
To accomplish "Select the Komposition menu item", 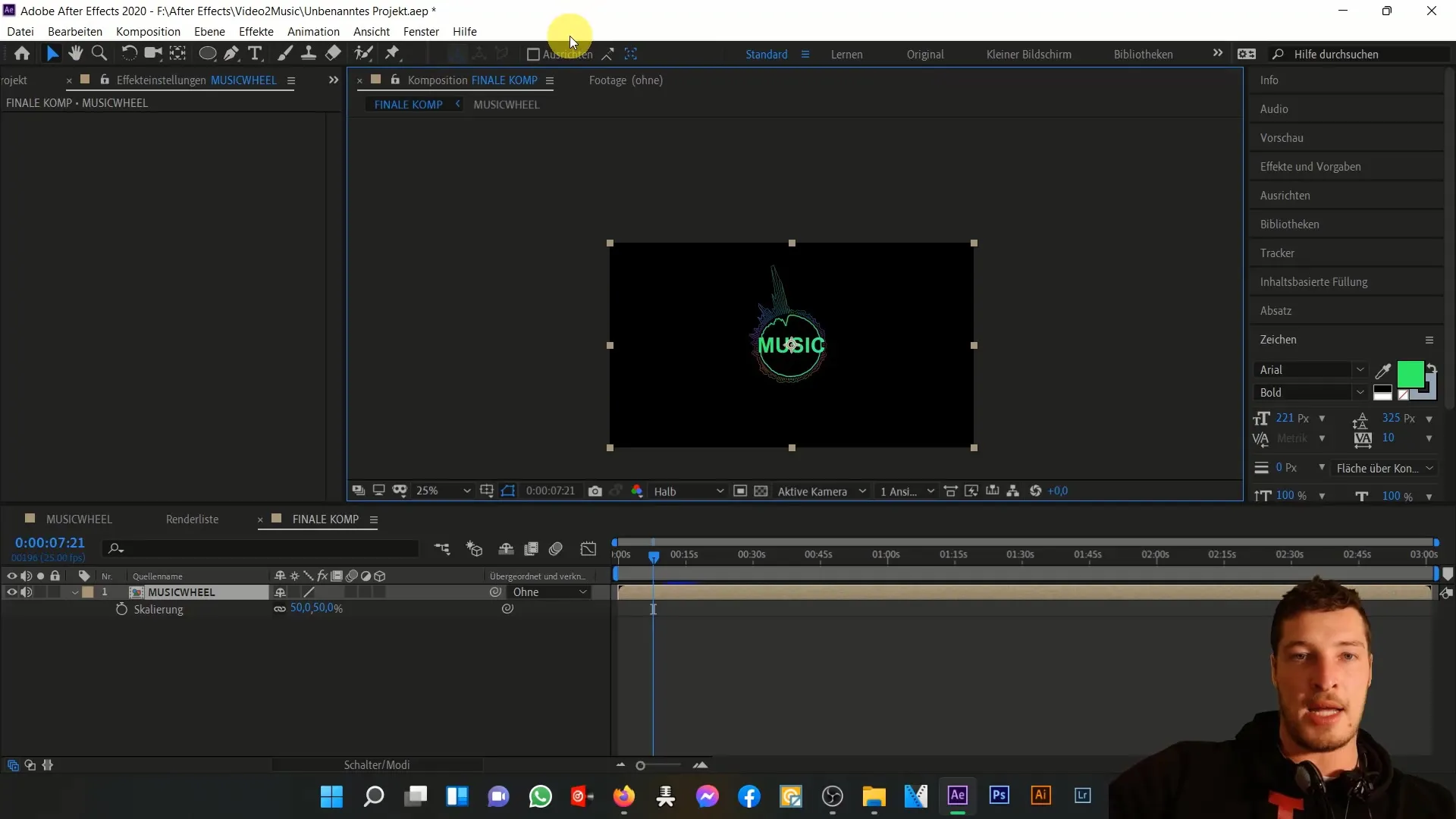I will (148, 31).
